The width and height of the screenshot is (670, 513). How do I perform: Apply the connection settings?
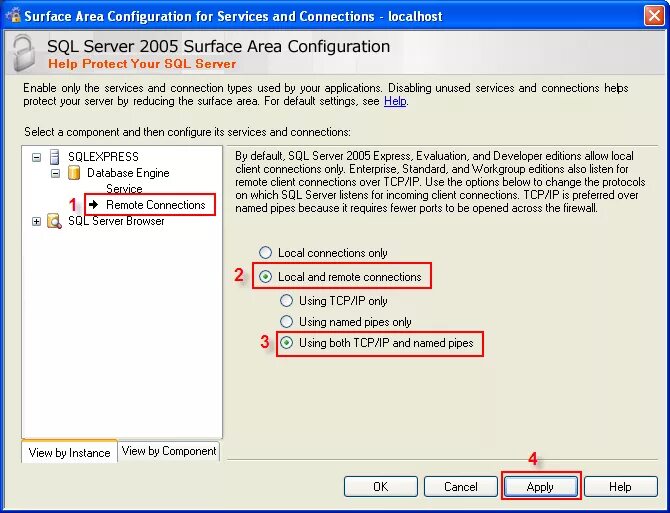click(x=541, y=487)
